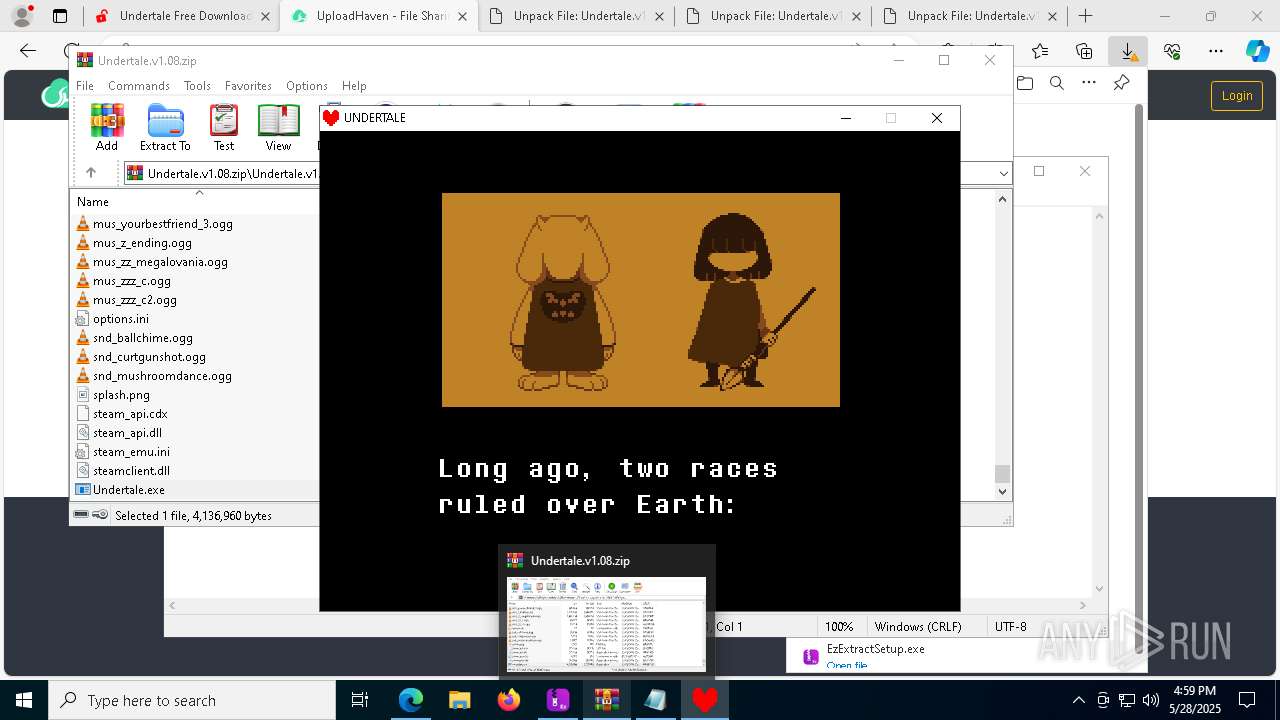Switch to Undertale Free Download browser tab
Screen dimensions: 1280x720
point(181,16)
